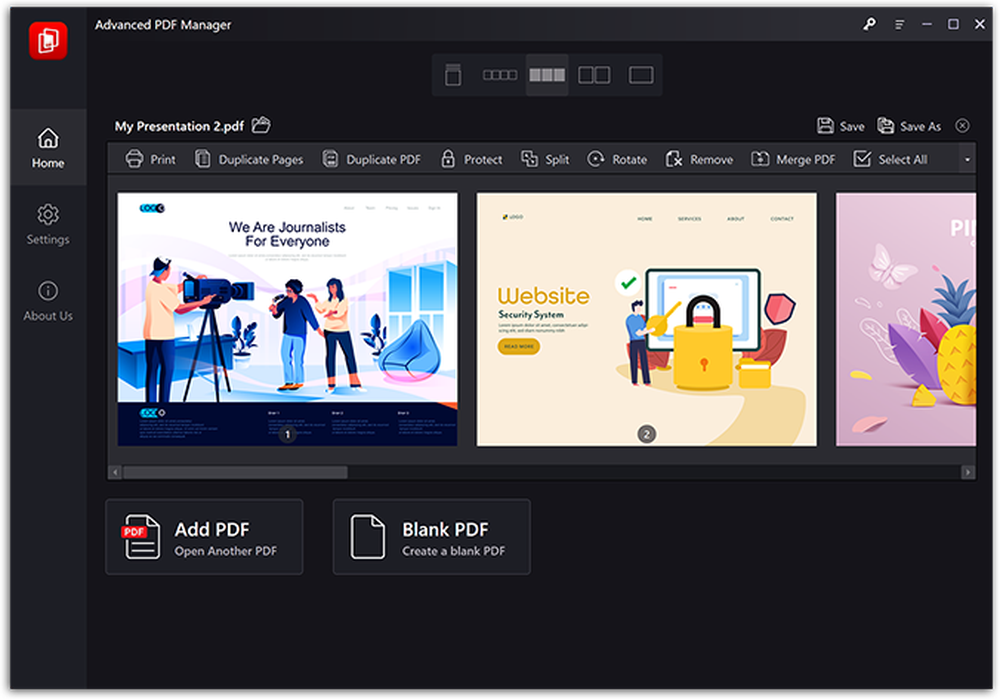
Task: Print the PDF document
Action: click(x=150, y=159)
